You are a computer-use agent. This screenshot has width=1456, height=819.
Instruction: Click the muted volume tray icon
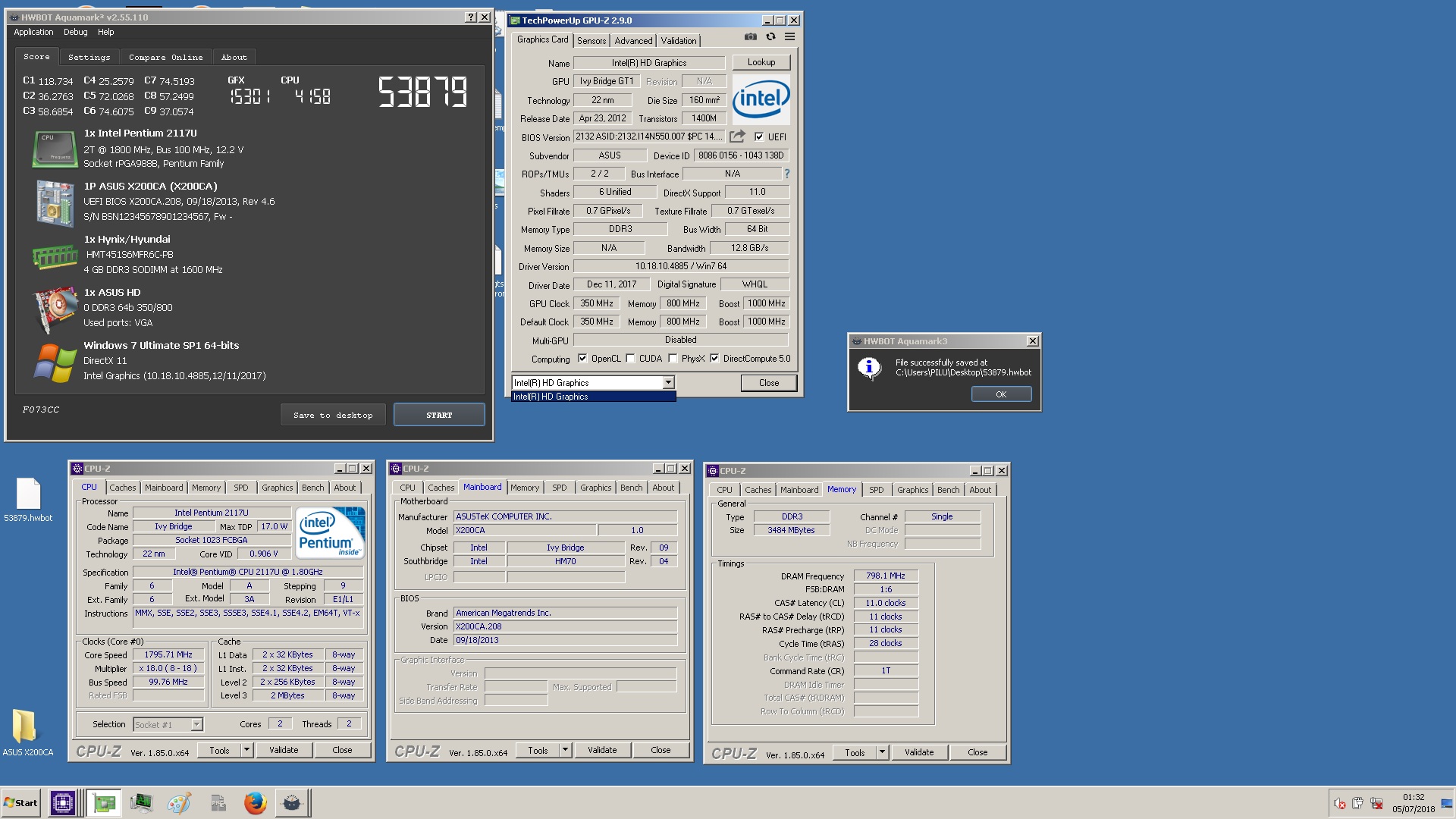[x=1339, y=804]
